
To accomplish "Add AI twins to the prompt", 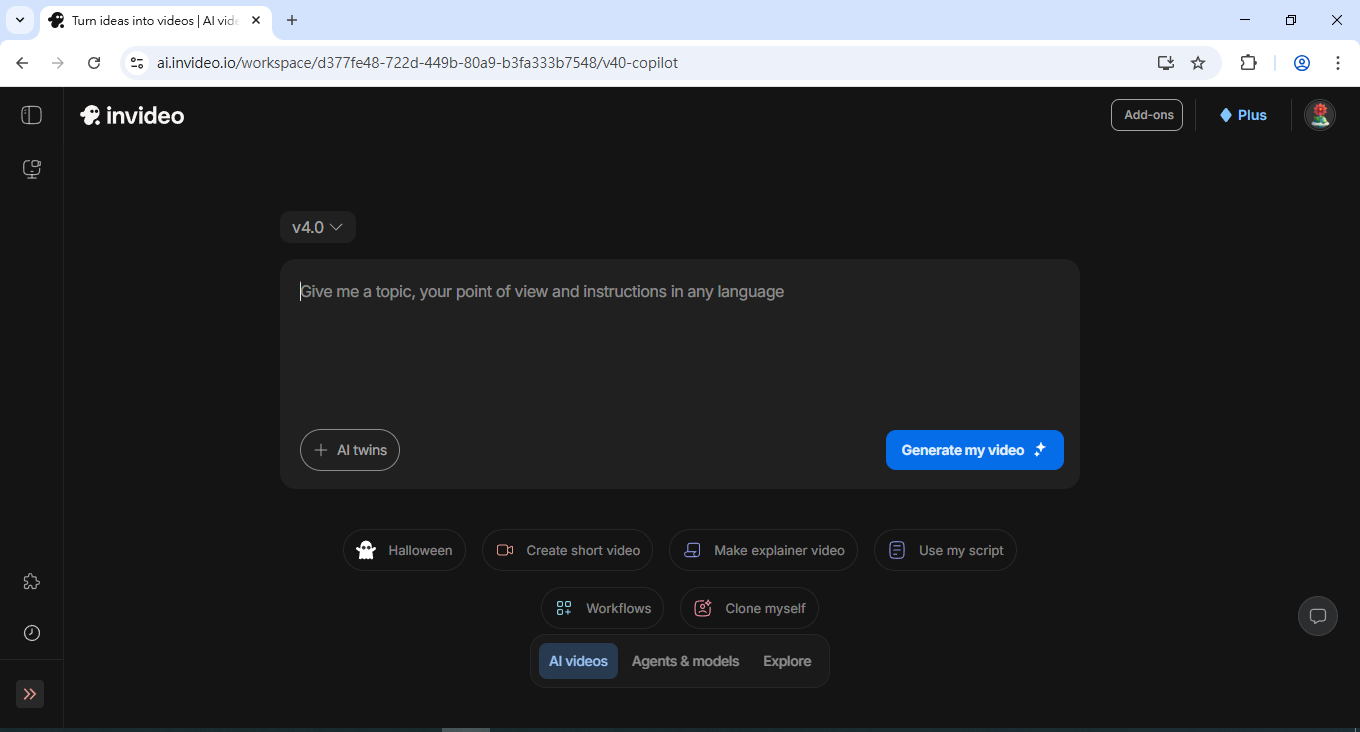I will tap(350, 450).
